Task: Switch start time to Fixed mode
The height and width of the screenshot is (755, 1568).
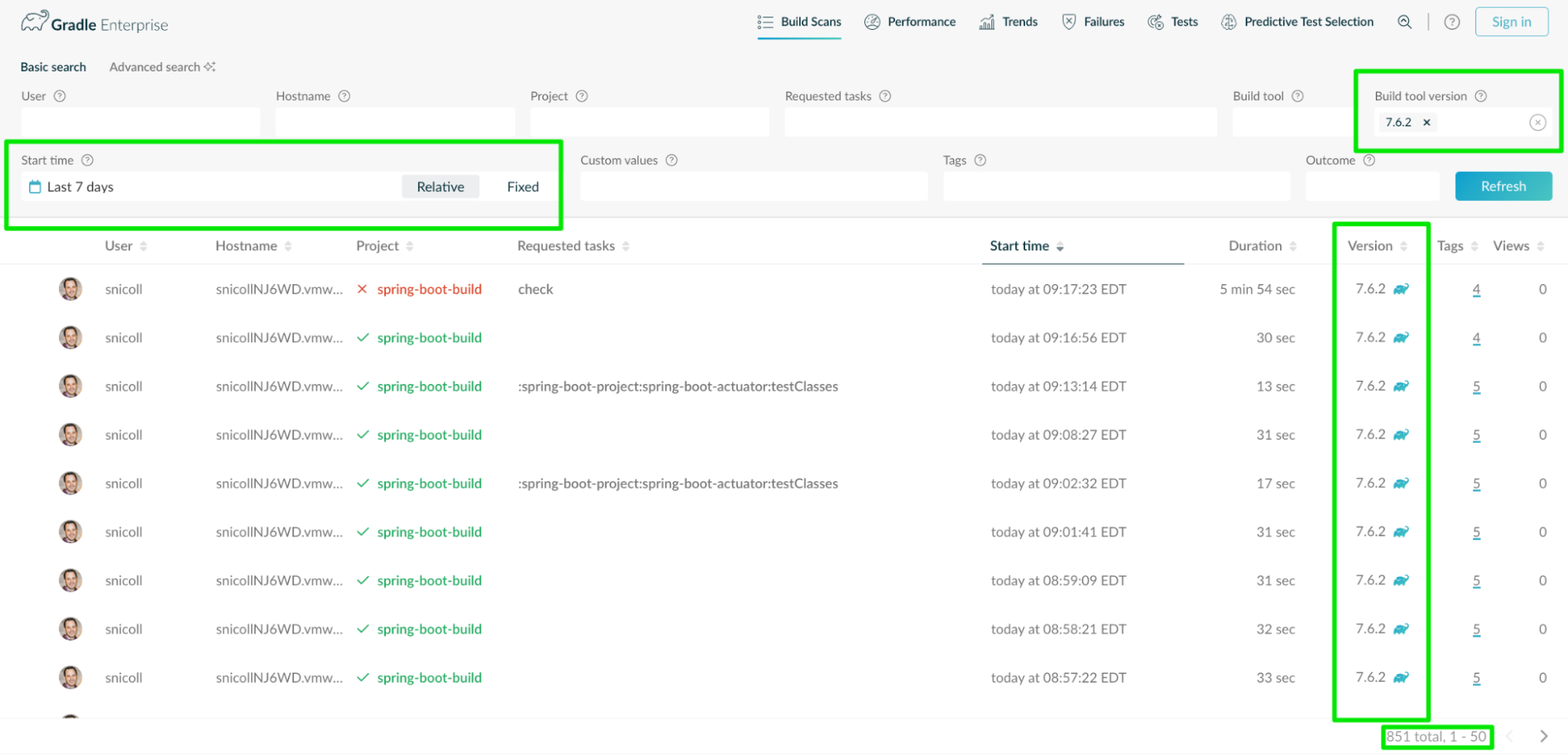Action: [522, 187]
